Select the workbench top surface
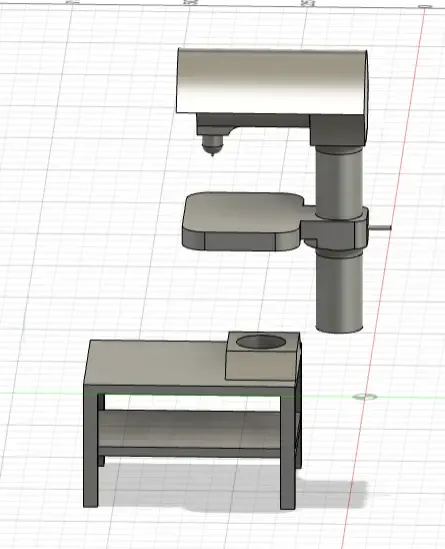This screenshot has height=549, width=445. (x=158, y=362)
